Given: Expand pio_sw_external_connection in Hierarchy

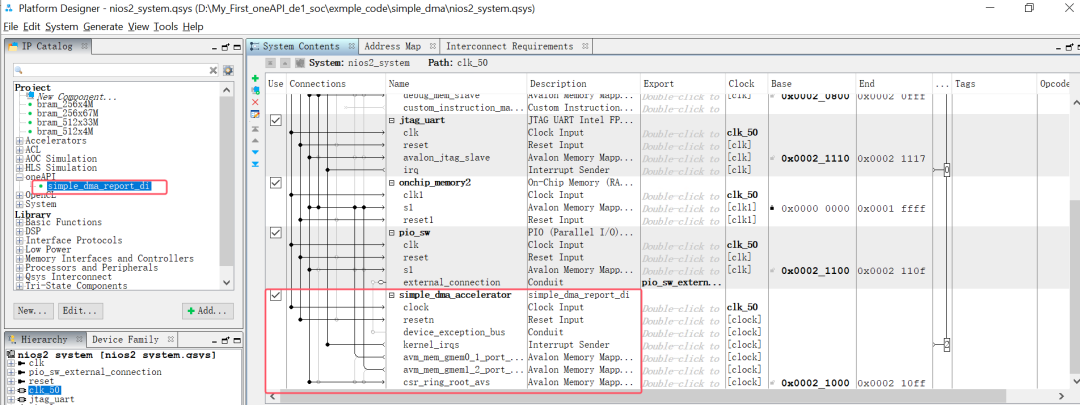Looking at the screenshot, I should (x=11, y=372).
